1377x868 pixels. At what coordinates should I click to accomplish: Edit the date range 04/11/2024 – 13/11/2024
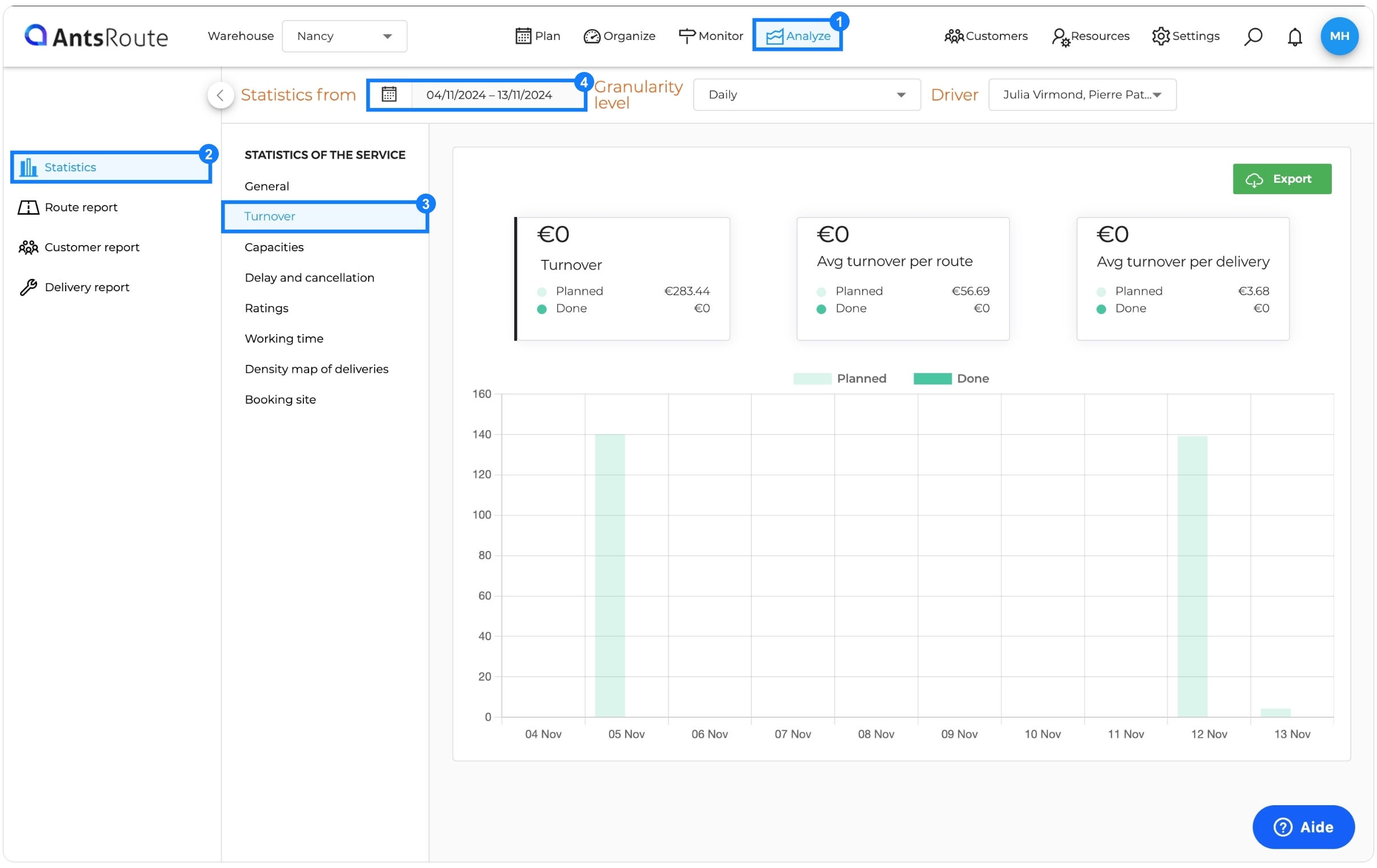click(490, 95)
